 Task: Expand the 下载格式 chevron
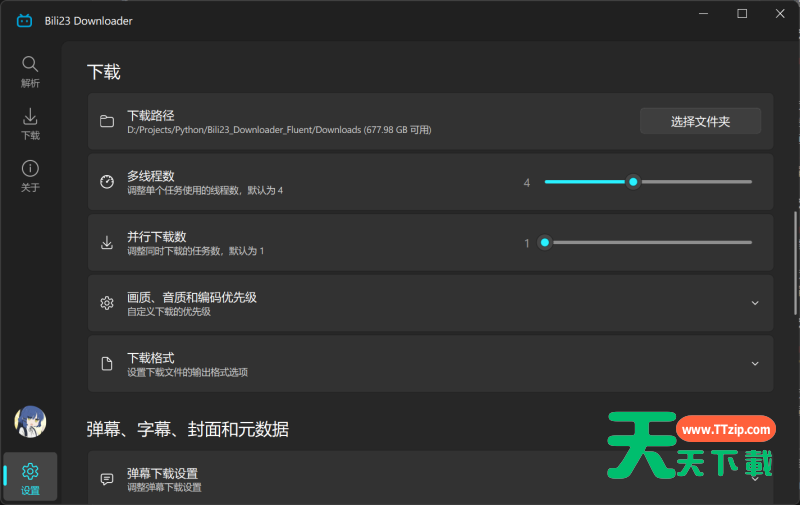pyautogui.click(x=755, y=364)
